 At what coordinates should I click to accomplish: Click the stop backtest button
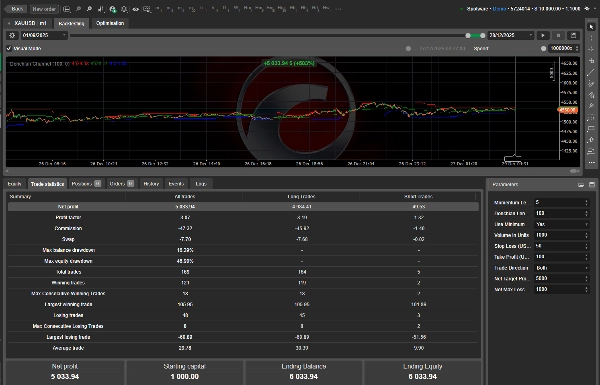[558, 35]
